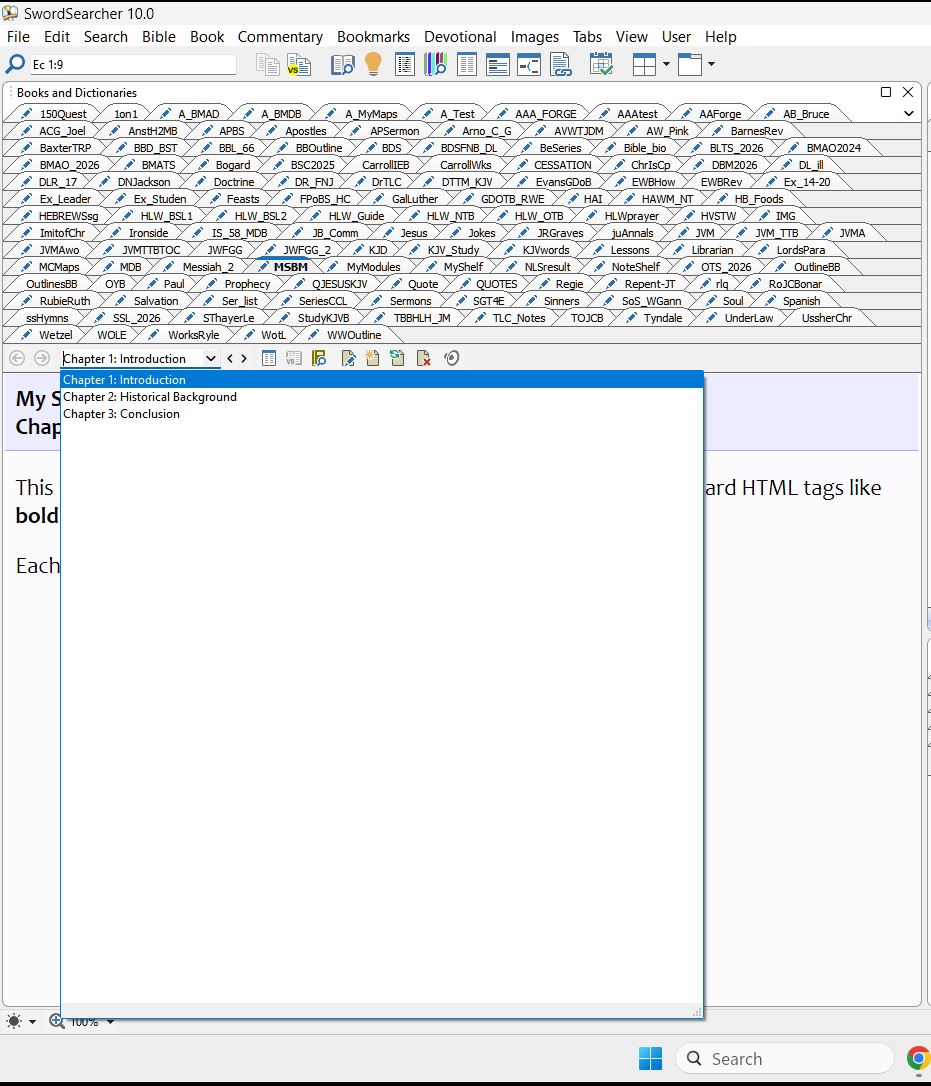Open the Commentary menu

(x=280, y=37)
